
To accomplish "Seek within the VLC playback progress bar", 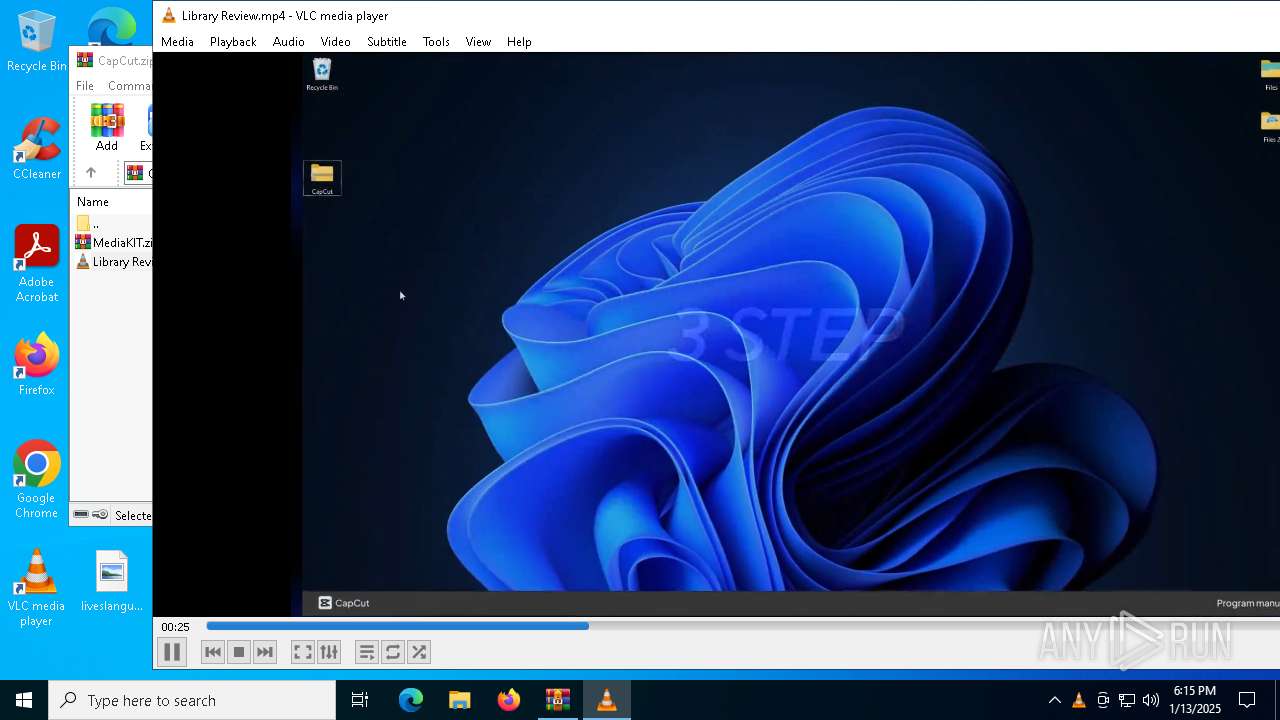I will [742, 626].
